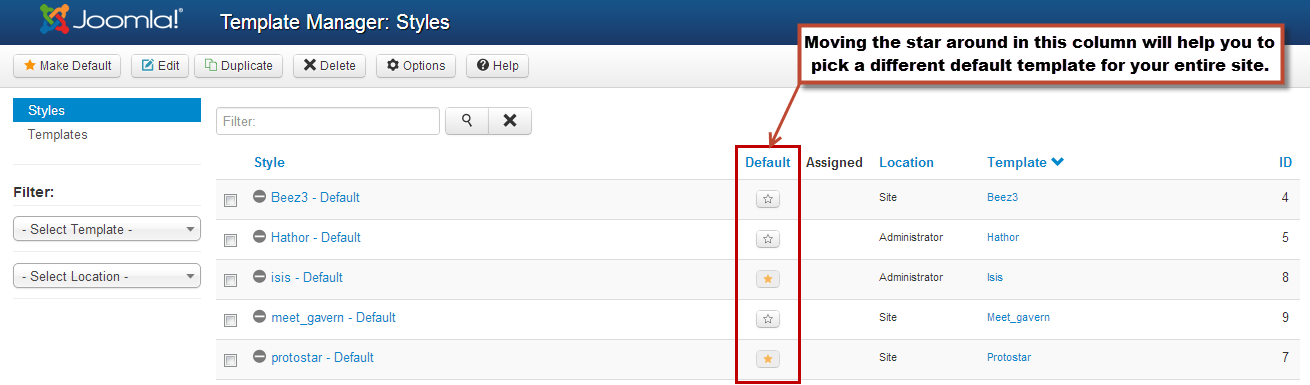This screenshot has height=385, width=1310.
Task: Select the protostar - Default checkbox
Action: click(230, 360)
